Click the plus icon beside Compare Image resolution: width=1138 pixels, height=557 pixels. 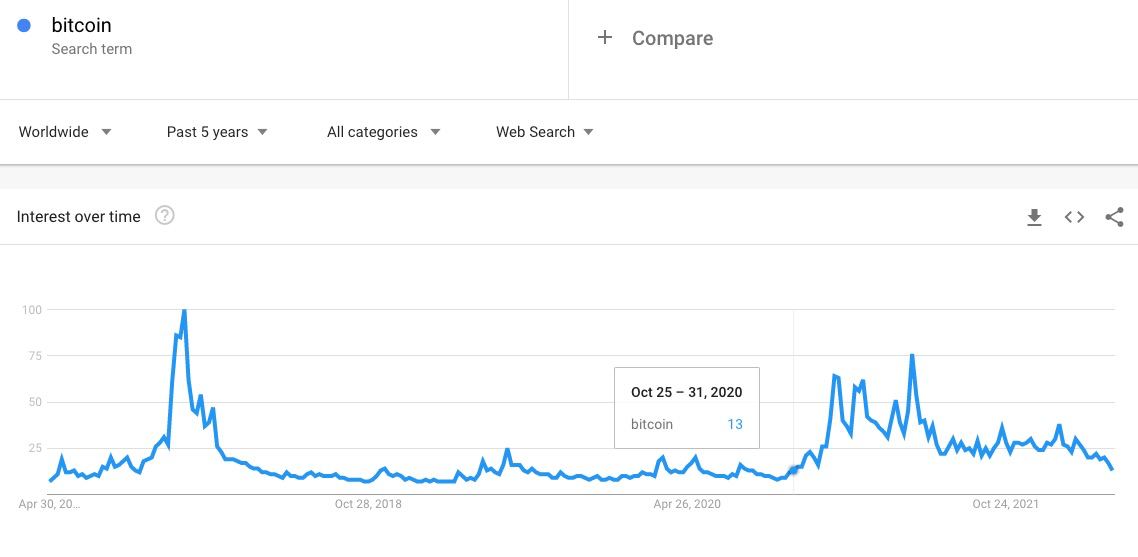click(604, 38)
